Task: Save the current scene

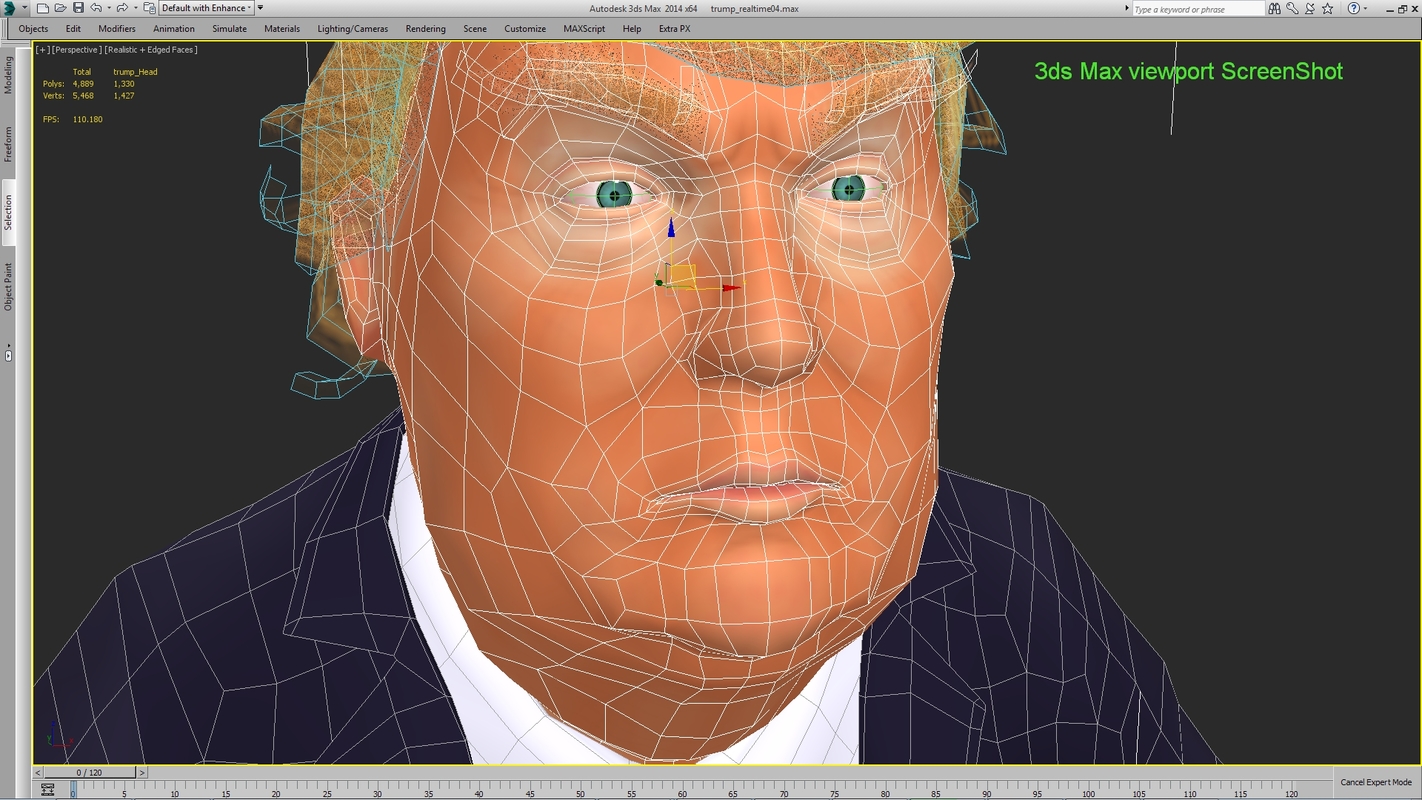Action: (x=78, y=8)
